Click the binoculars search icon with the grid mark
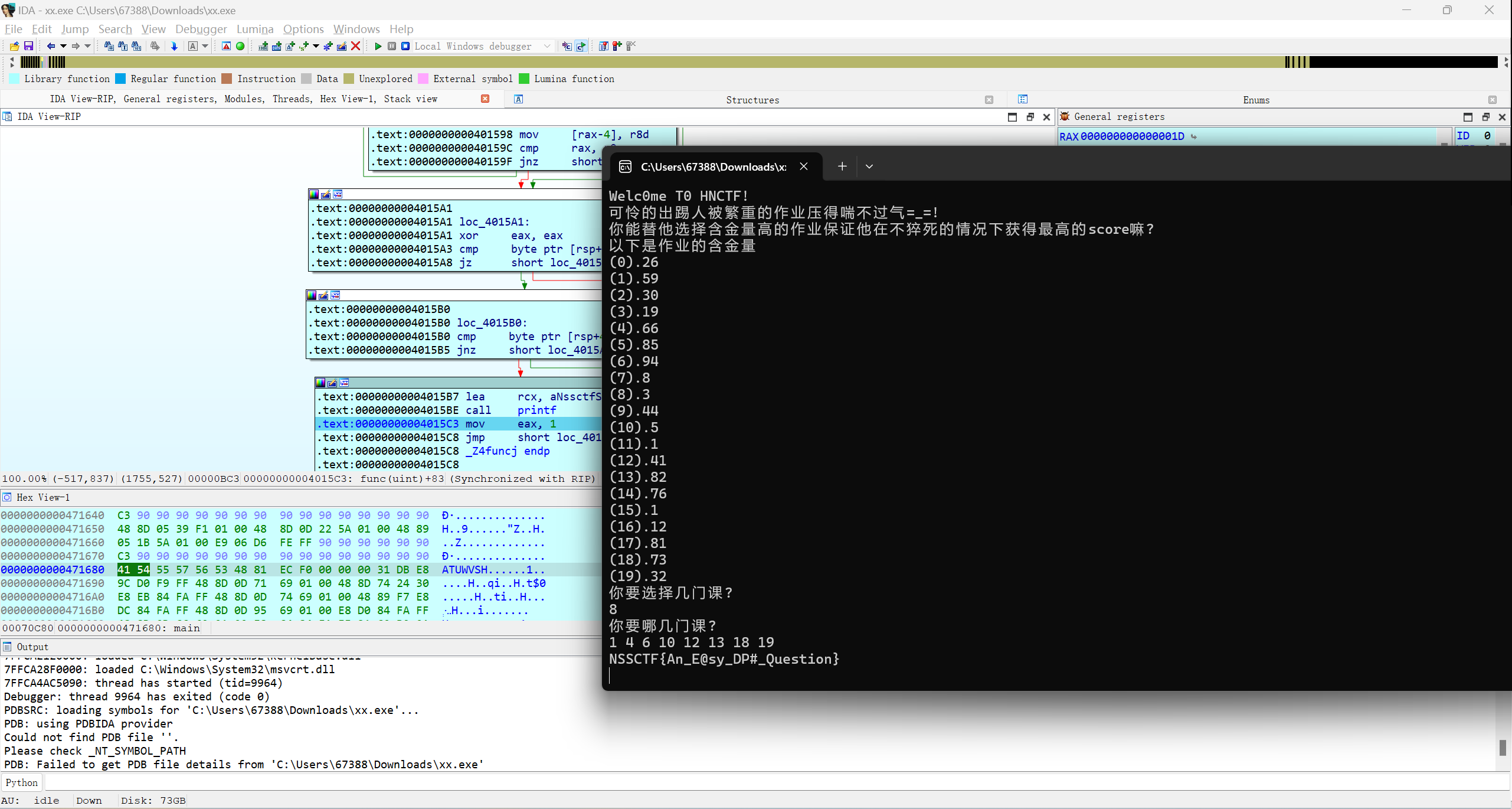 pos(109,46)
